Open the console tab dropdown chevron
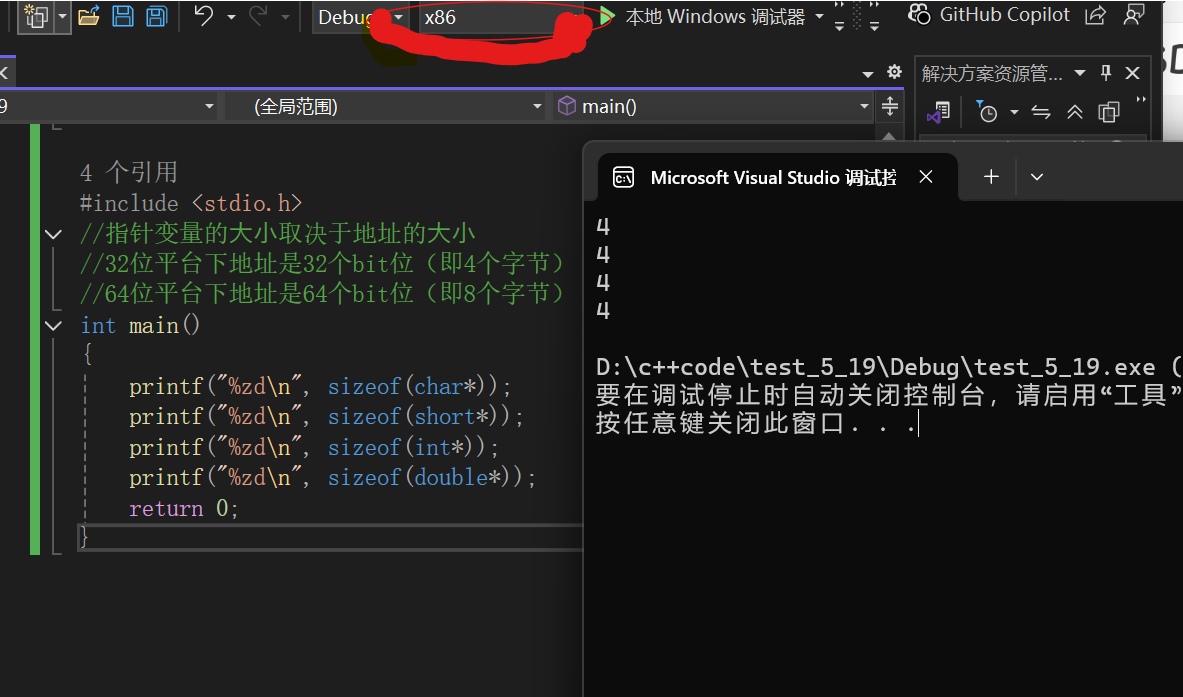Viewport: 1183px width, 697px height. (1037, 177)
